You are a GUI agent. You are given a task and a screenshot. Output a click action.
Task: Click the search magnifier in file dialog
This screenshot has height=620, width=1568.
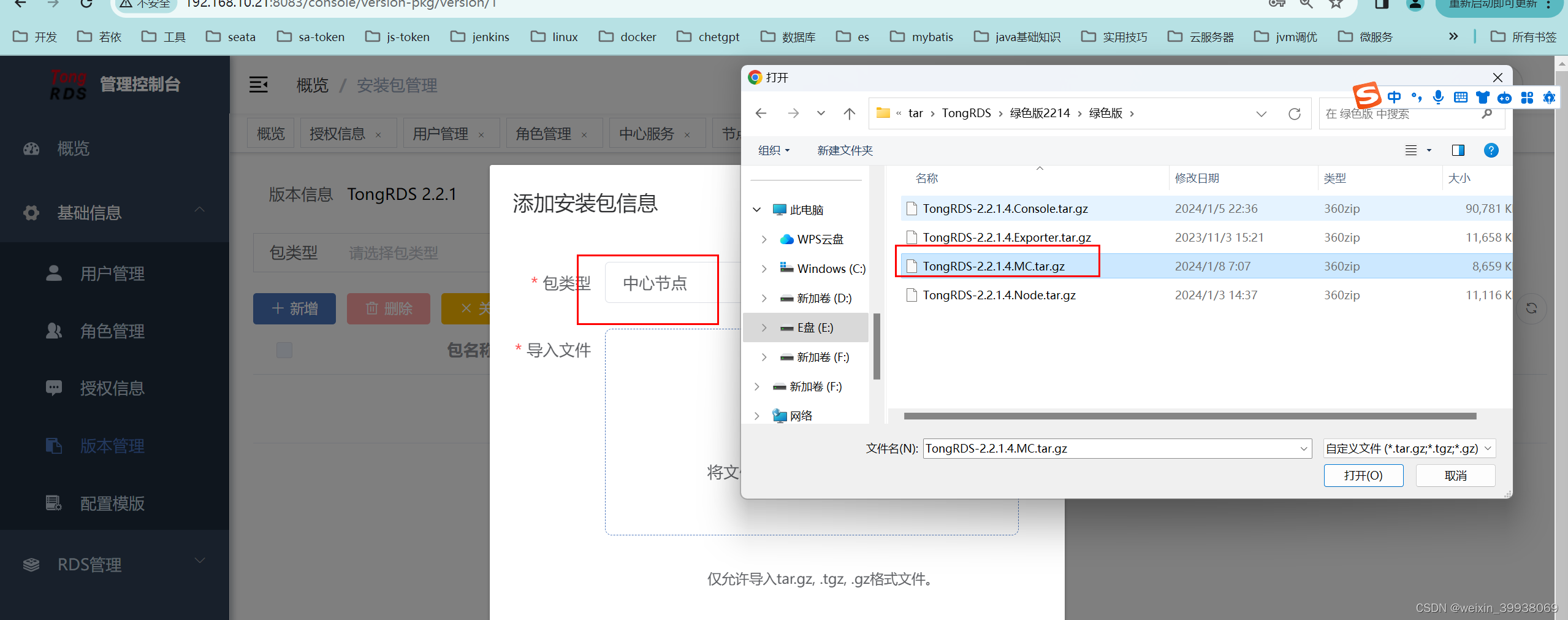1486,114
